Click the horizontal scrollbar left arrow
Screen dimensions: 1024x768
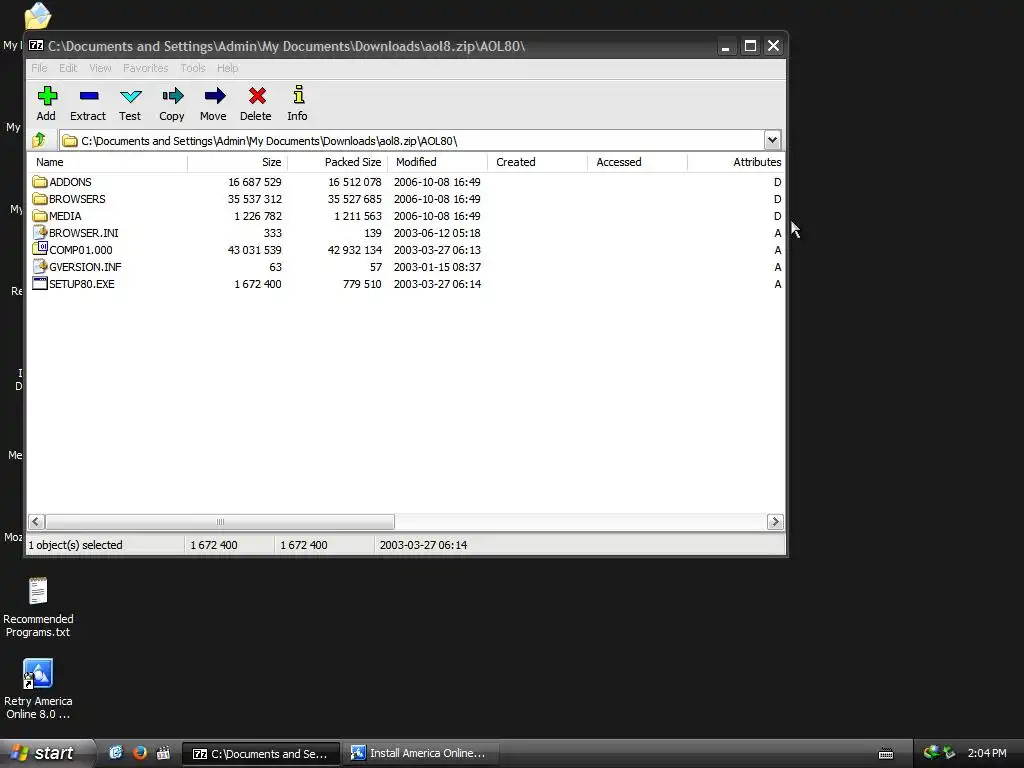37,522
